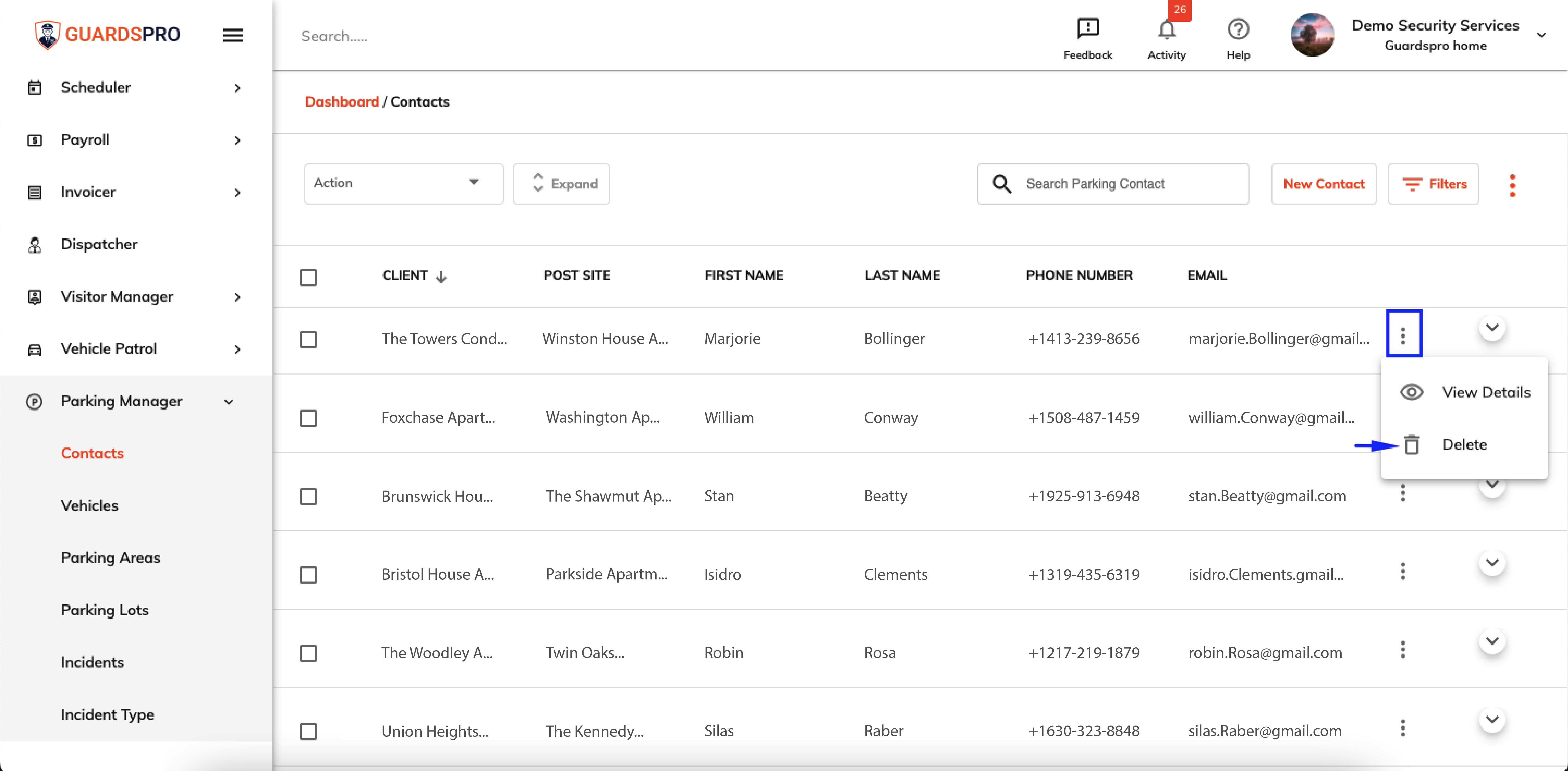Expand the Marjorie Bollinger row chevron
The image size is (1568, 771).
1492,327
